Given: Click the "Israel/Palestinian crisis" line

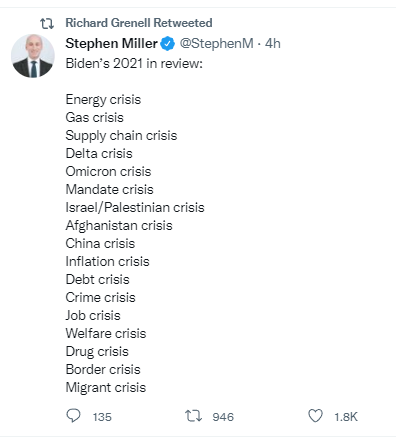Looking at the screenshot, I should pos(135,207).
